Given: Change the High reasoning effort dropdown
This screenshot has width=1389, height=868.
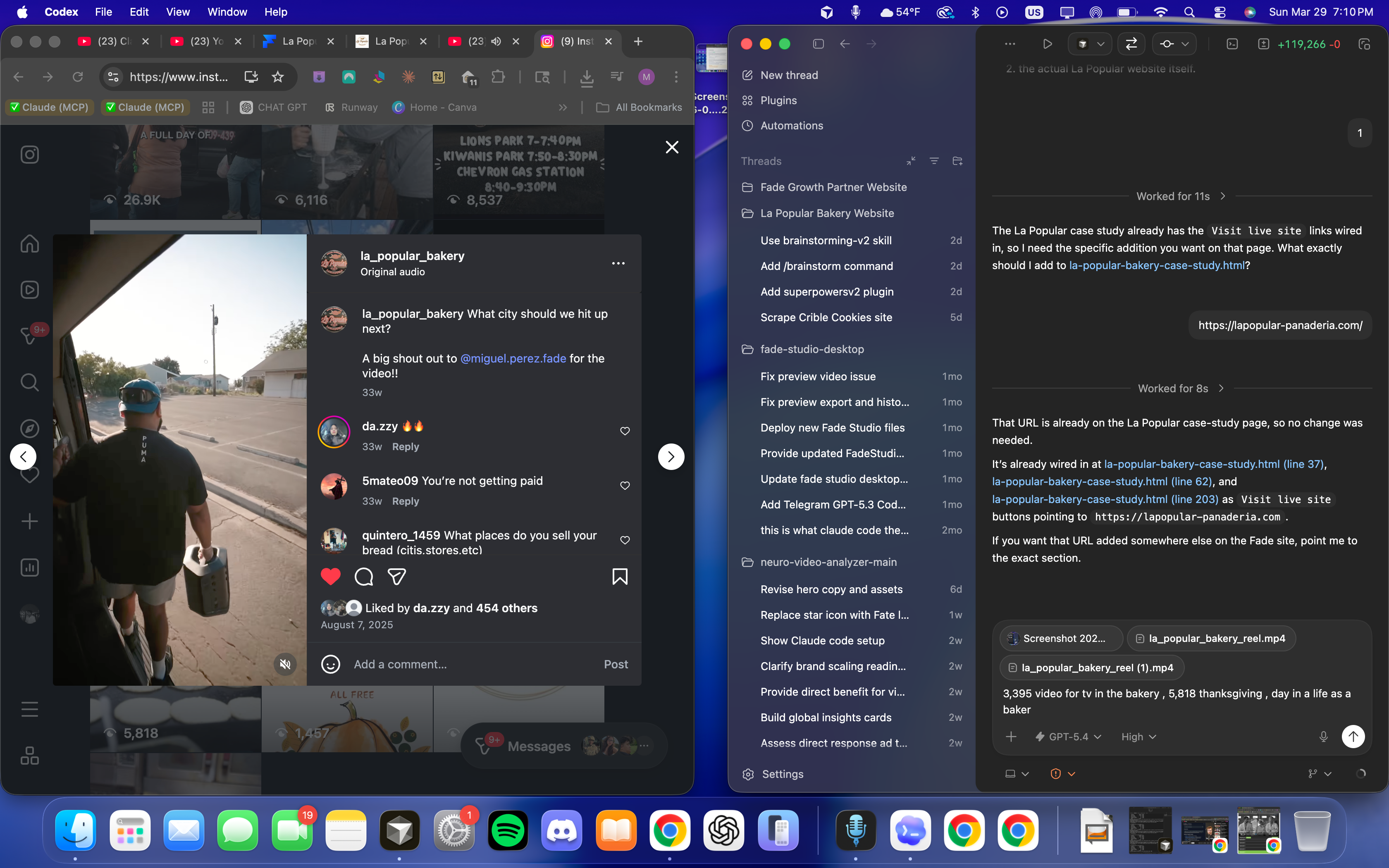Looking at the screenshot, I should (x=1139, y=737).
